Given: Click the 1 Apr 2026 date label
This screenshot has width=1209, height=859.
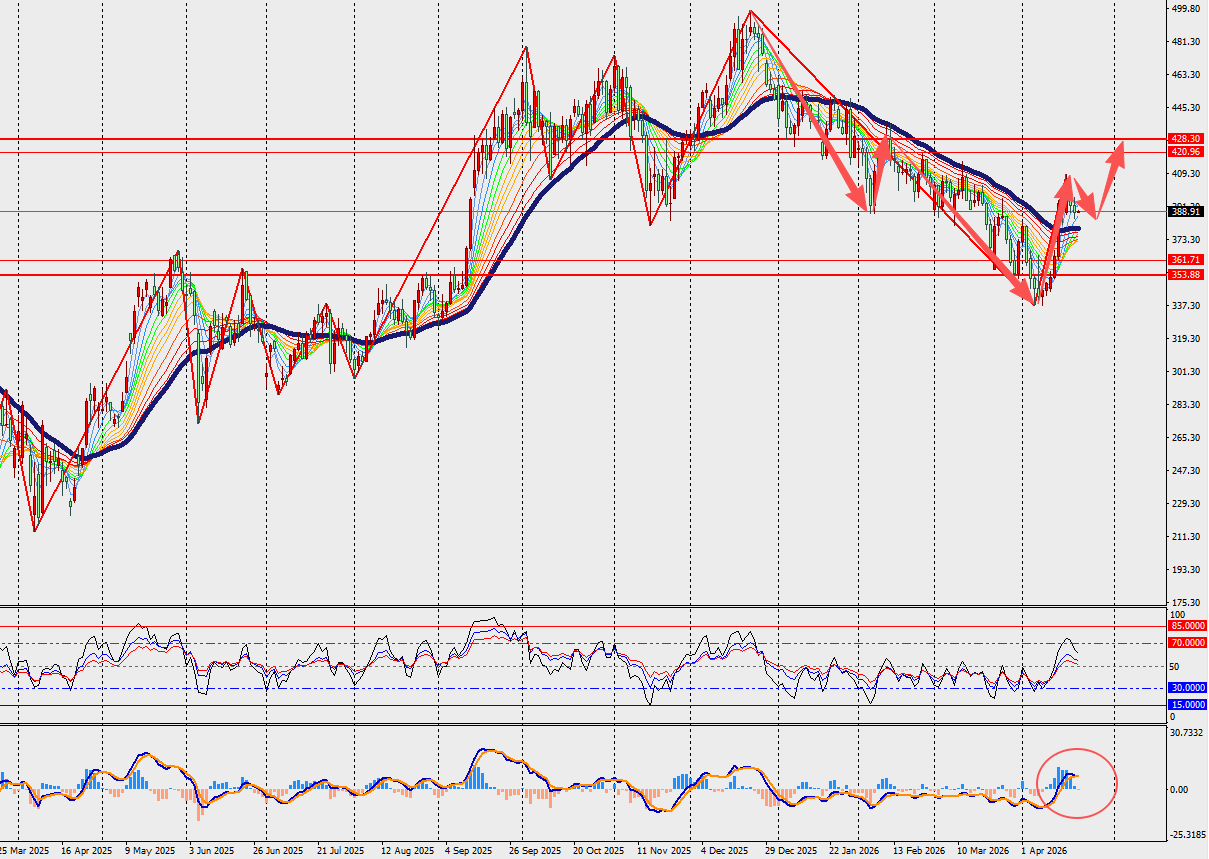Looking at the screenshot, I should coord(1045,851).
